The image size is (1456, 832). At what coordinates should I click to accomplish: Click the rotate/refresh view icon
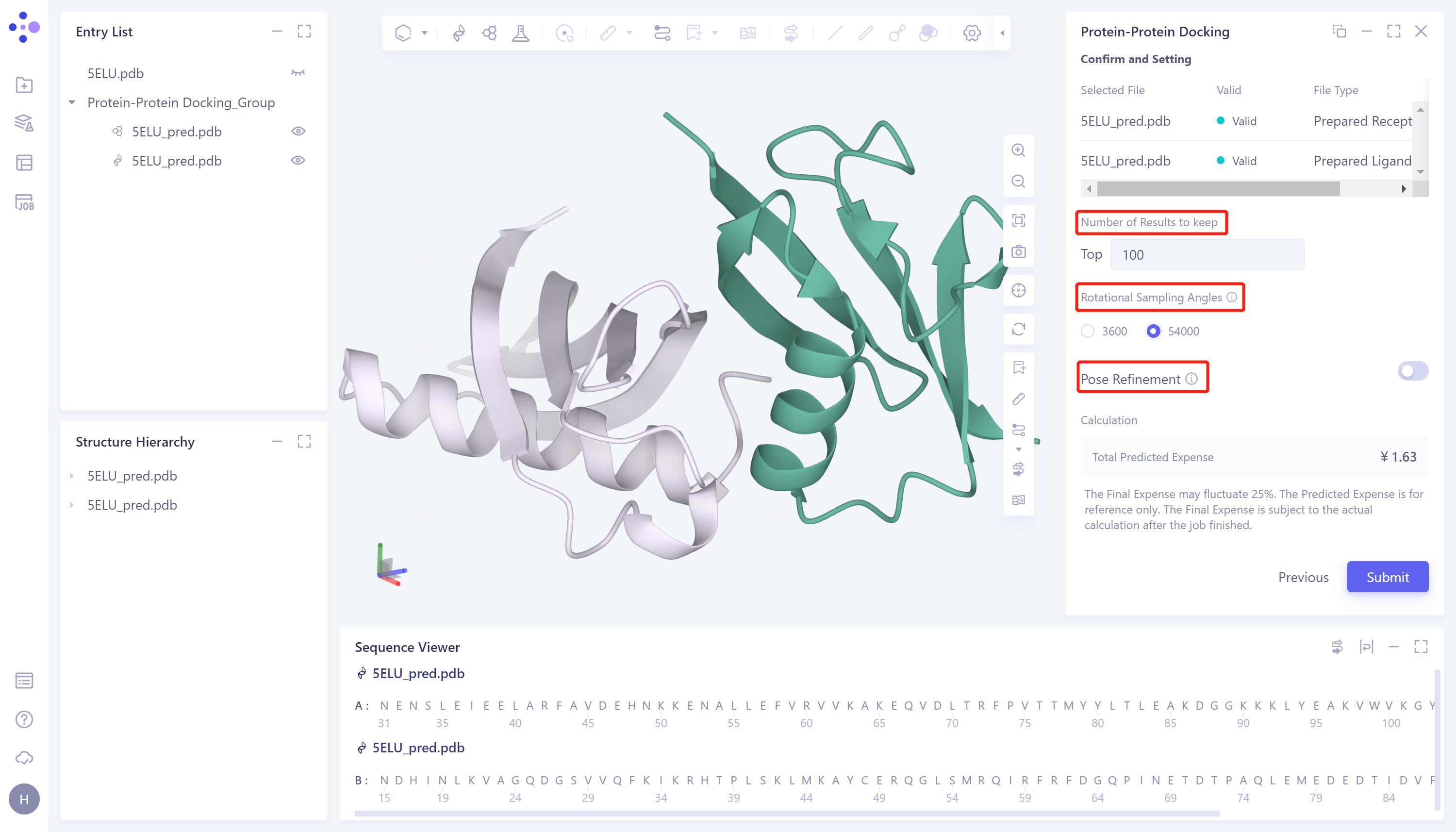click(1018, 329)
